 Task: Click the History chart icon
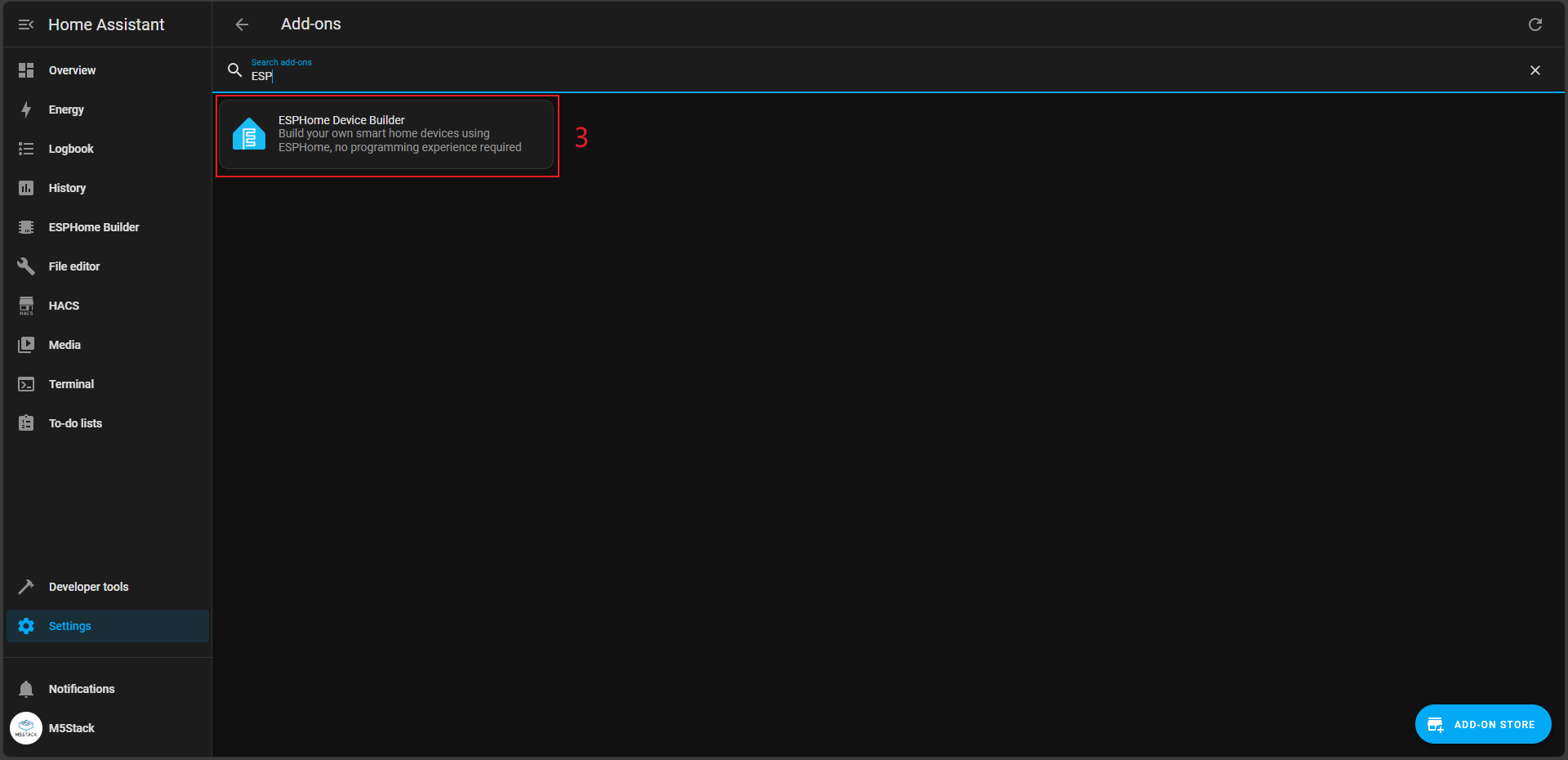pos(26,188)
